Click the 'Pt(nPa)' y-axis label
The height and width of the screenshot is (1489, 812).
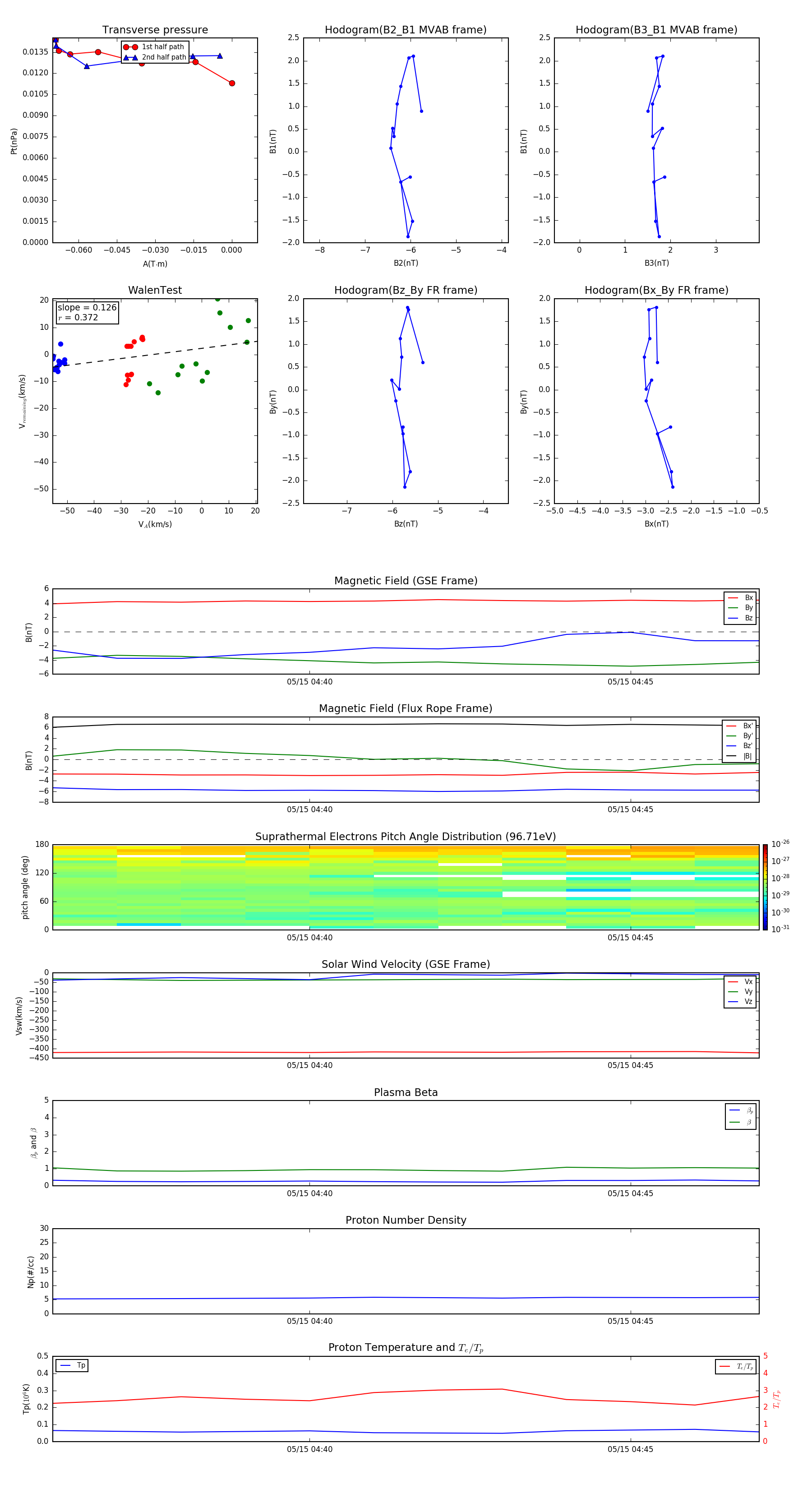point(14,141)
